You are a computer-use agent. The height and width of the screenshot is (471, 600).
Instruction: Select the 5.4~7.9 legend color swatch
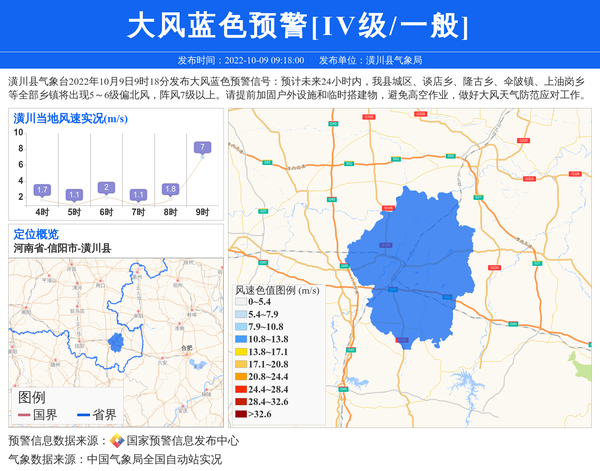pos(241,315)
